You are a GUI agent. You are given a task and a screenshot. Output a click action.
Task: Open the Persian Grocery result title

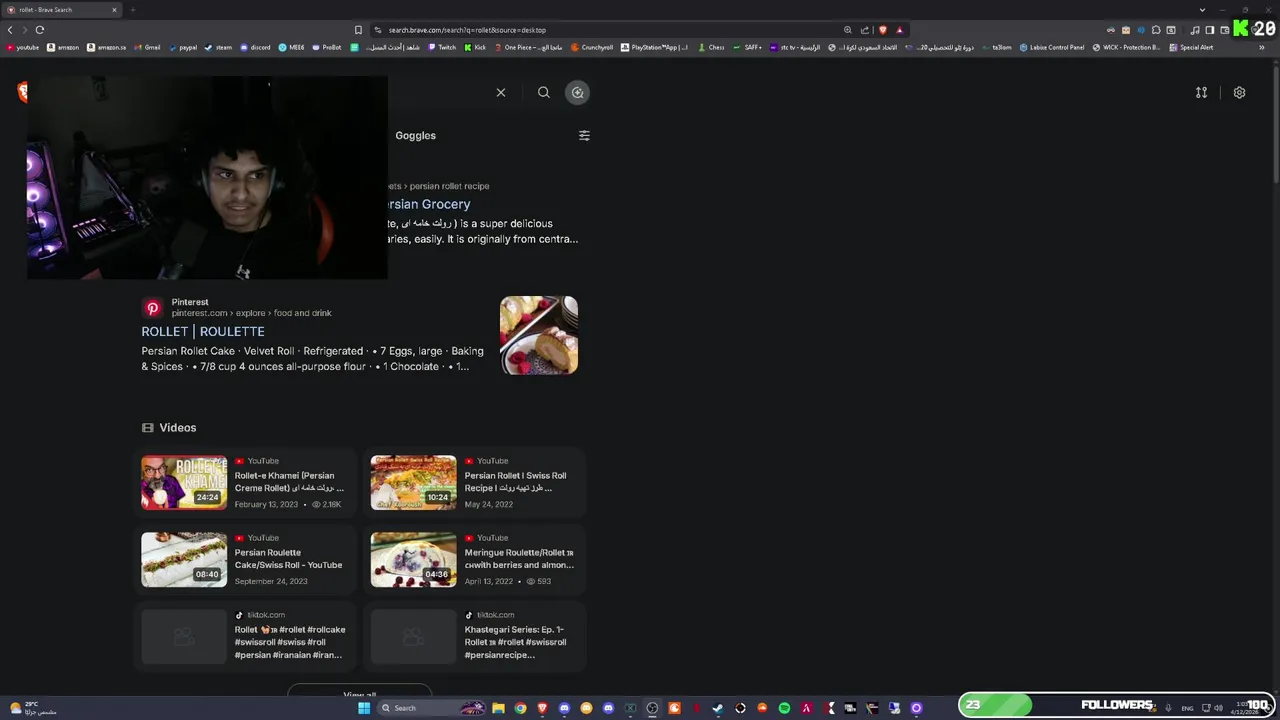[429, 204]
